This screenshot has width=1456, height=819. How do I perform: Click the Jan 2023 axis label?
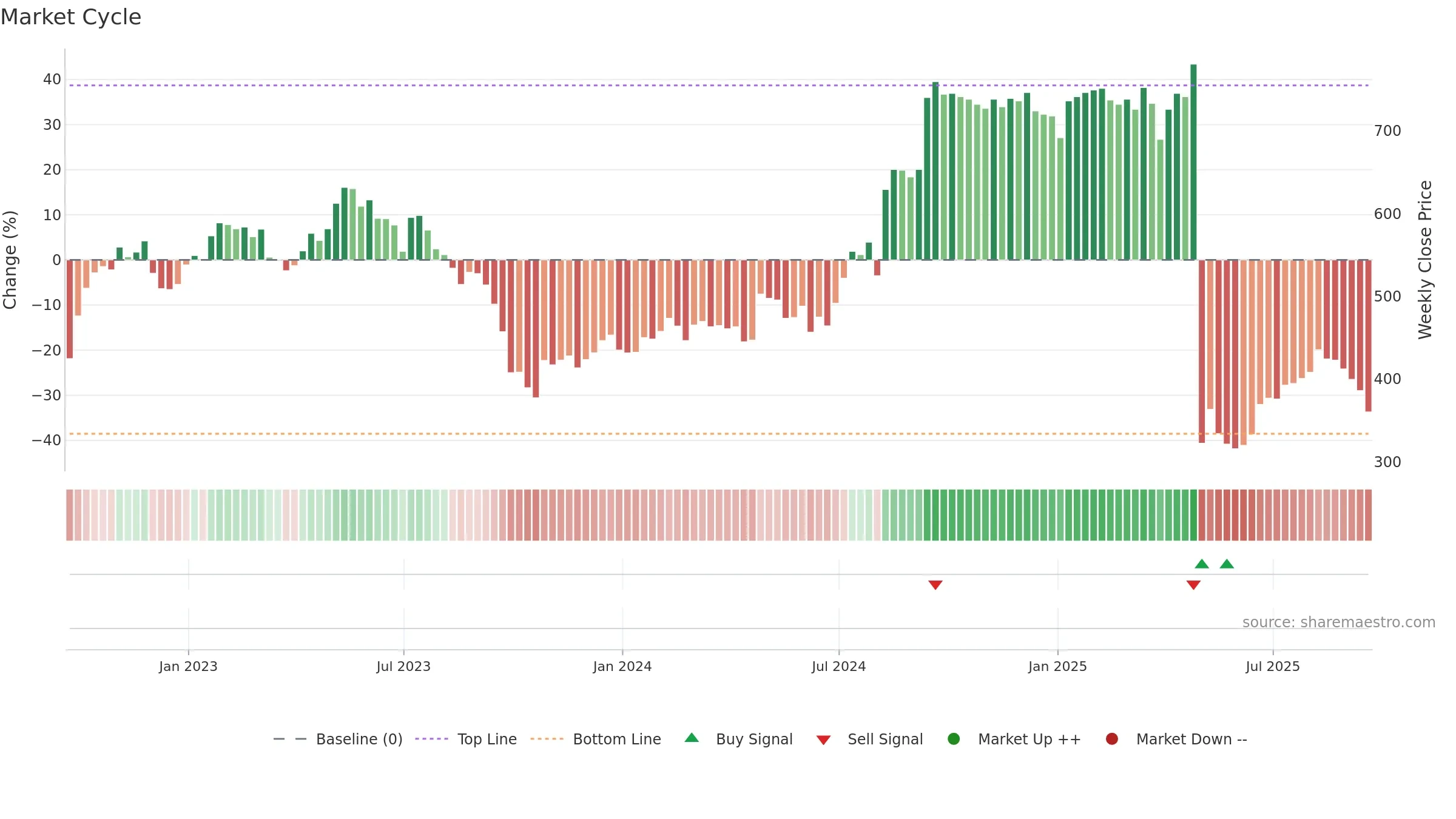click(x=188, y=666)
